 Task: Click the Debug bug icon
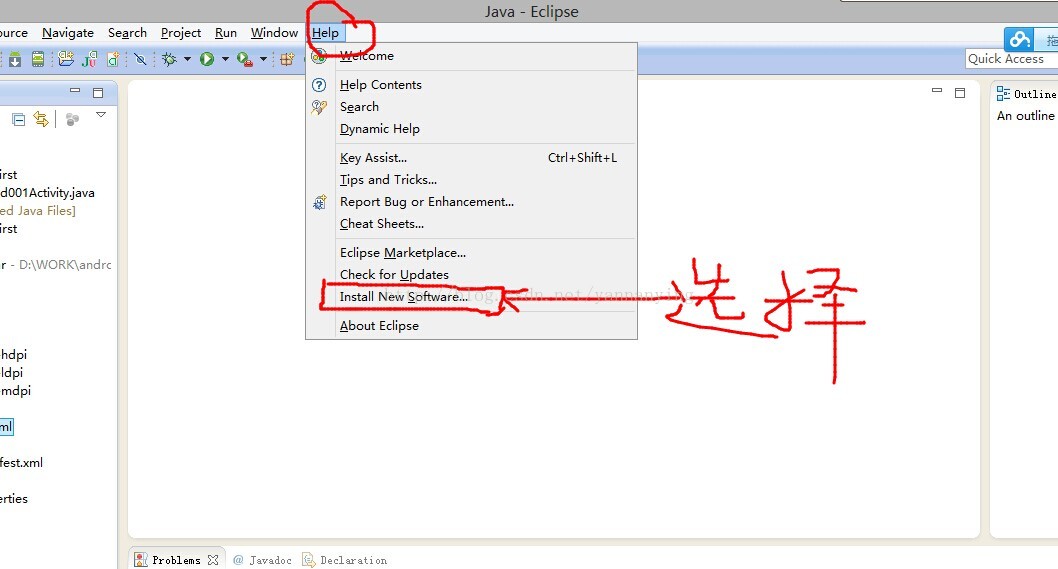(x=169, y=59)
